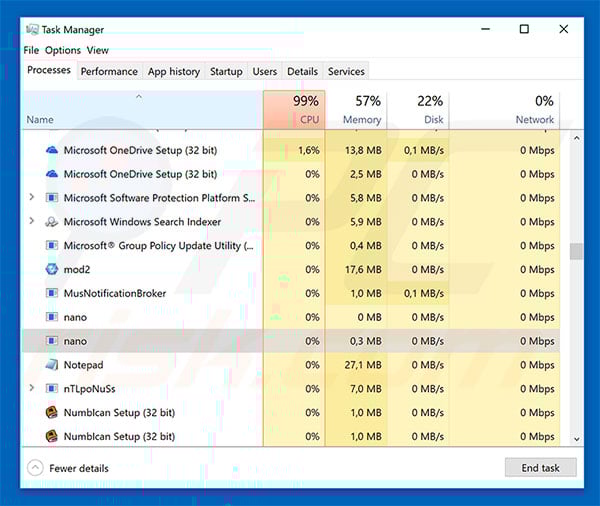
Task: Click the mod2 process icon
Action: click(52, 269)
